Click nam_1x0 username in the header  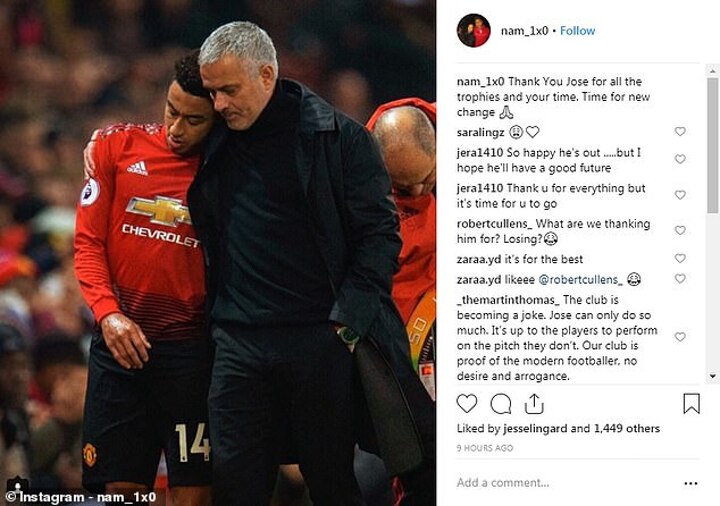[524, 31]
